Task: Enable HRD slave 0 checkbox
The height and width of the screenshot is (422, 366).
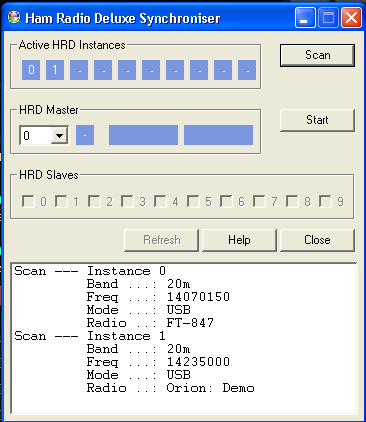Action: point(28,201)
